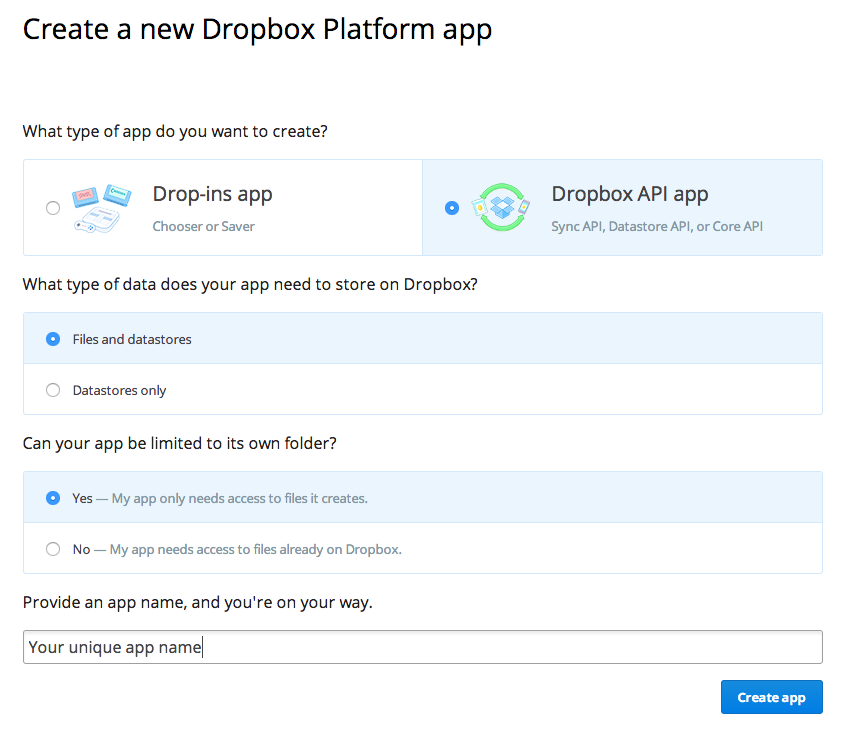The height and width of the screenshot is (741, 845).
Task: Select No radio for existing Dropbox files
Action: click(x=53, y=549)
